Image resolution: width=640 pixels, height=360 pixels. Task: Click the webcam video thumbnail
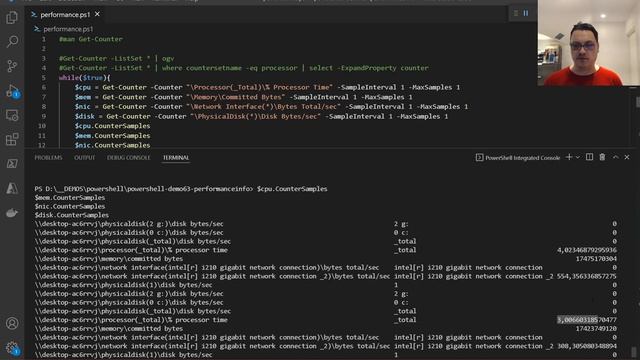pyautogui.click(x=589, y=42)
